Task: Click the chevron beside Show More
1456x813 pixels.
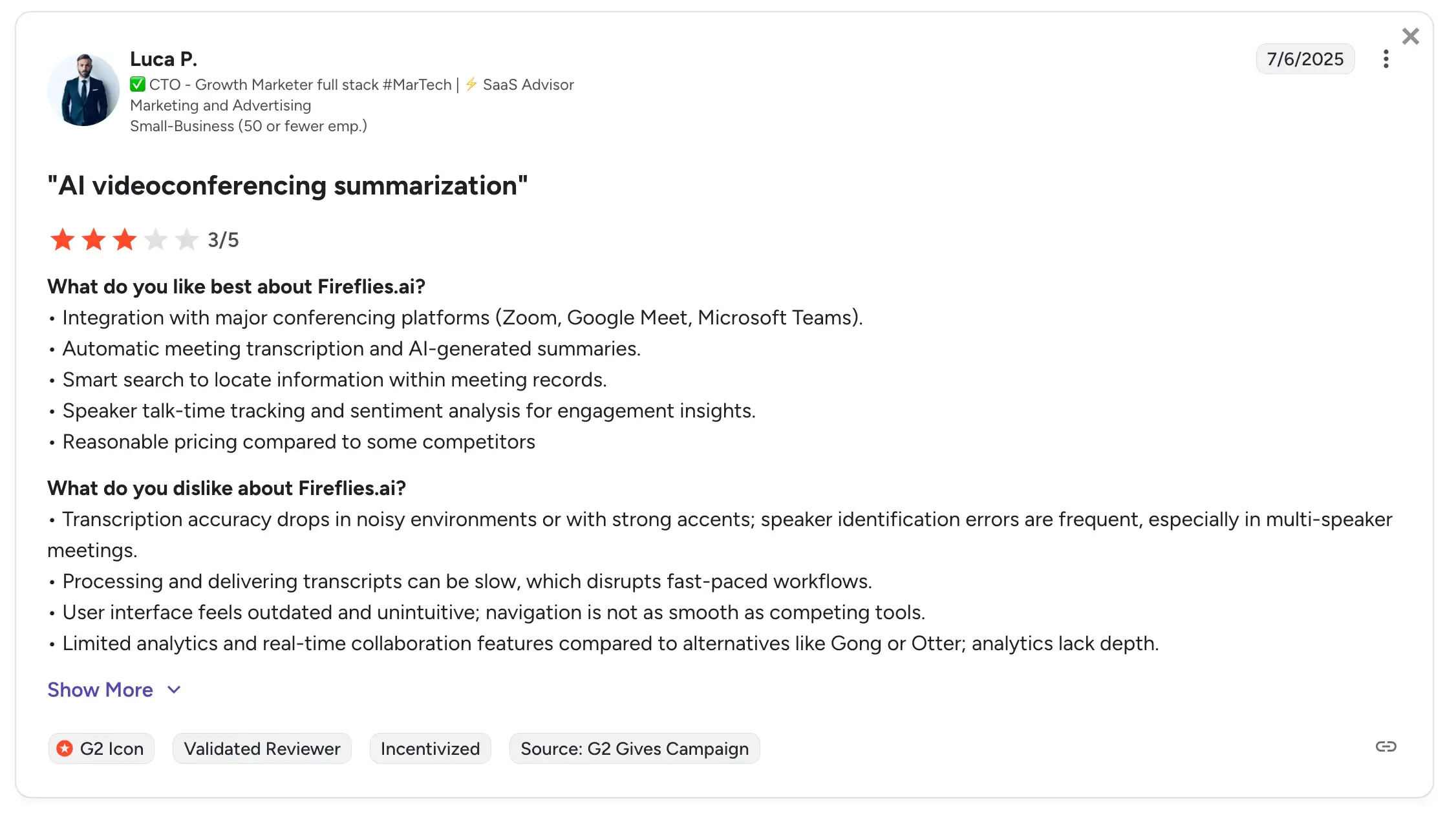Action: point(174,690)
